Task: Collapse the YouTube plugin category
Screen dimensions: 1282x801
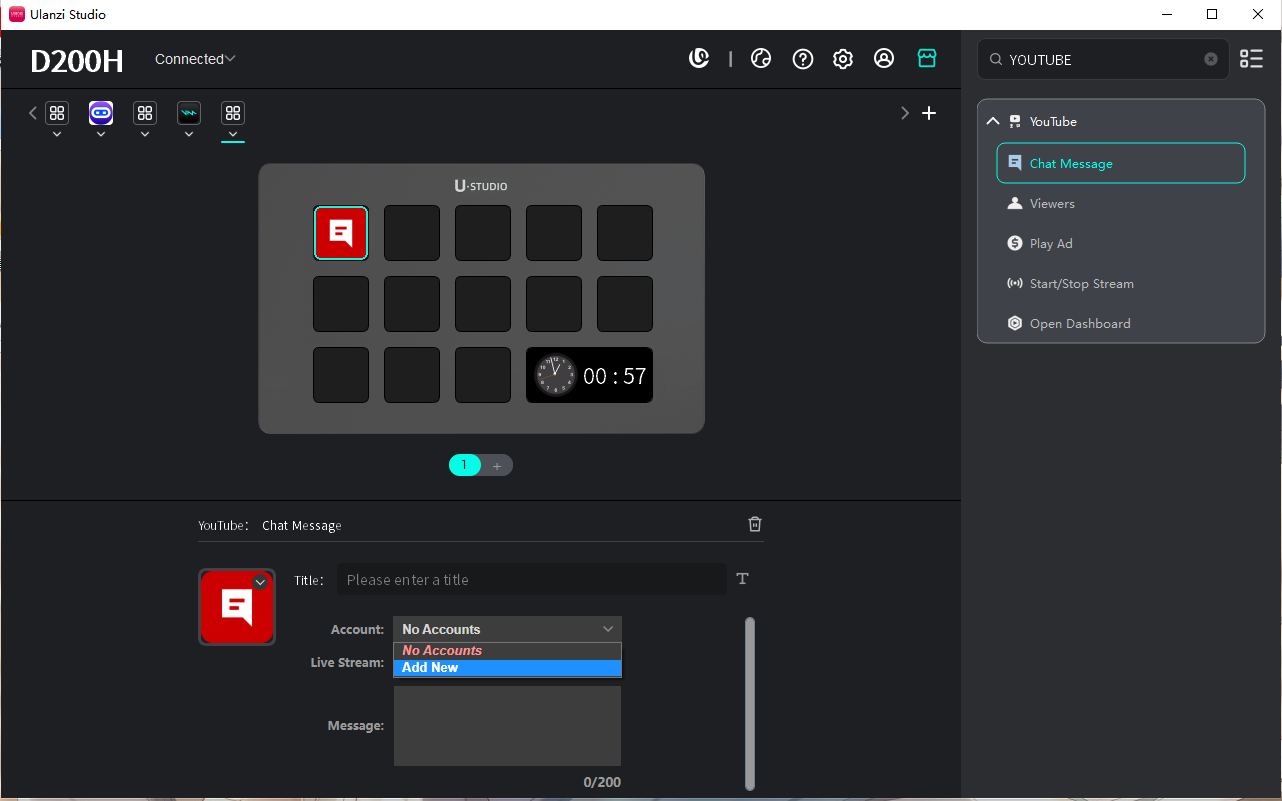Action: [x=993, y=121]
